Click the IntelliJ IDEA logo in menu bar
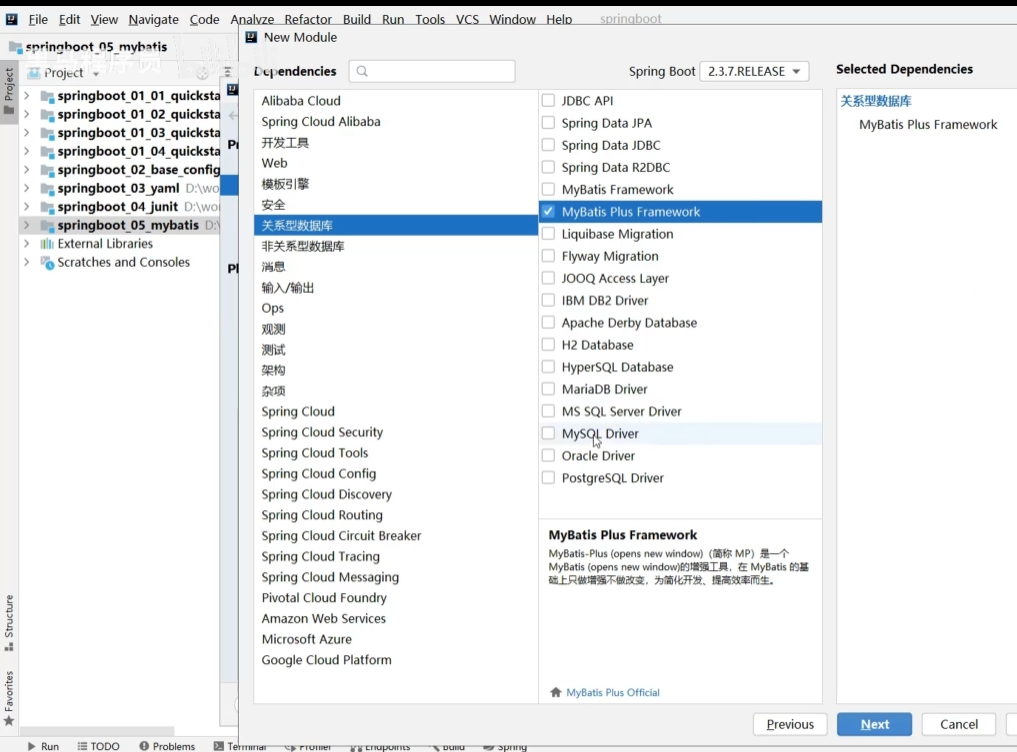1017x752 pixels. click(12, 19)
